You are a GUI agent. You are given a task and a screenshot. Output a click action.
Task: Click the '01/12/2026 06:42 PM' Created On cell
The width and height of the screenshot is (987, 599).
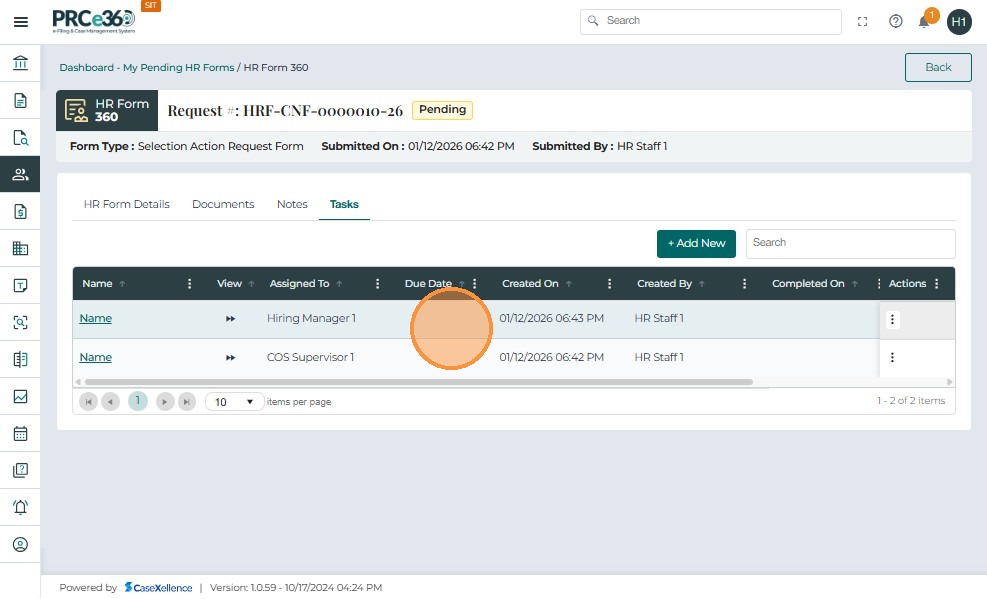(x=551, y=357)
